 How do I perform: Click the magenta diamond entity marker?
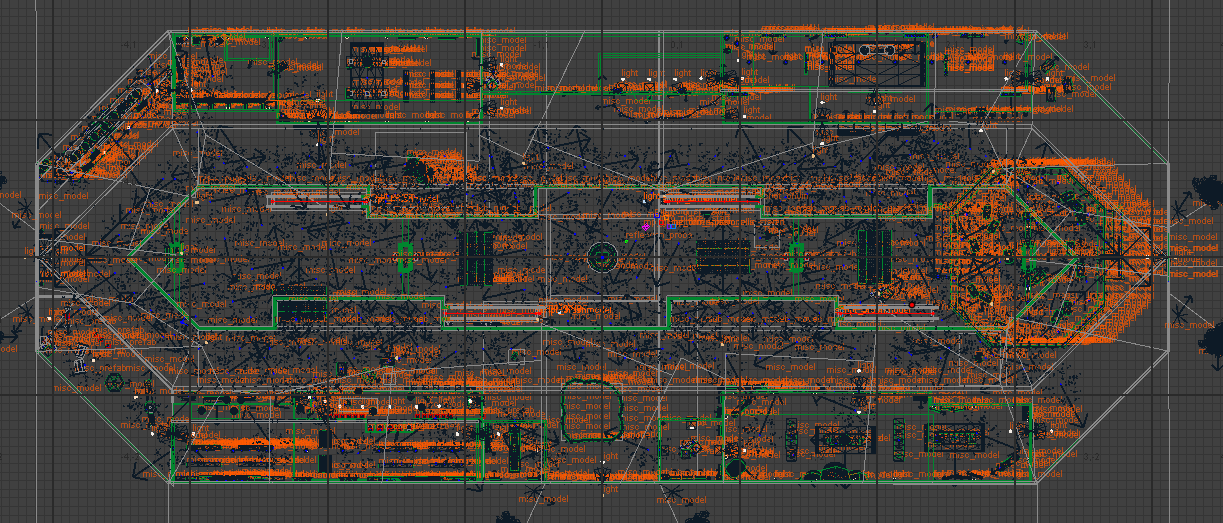coord(645,228)
